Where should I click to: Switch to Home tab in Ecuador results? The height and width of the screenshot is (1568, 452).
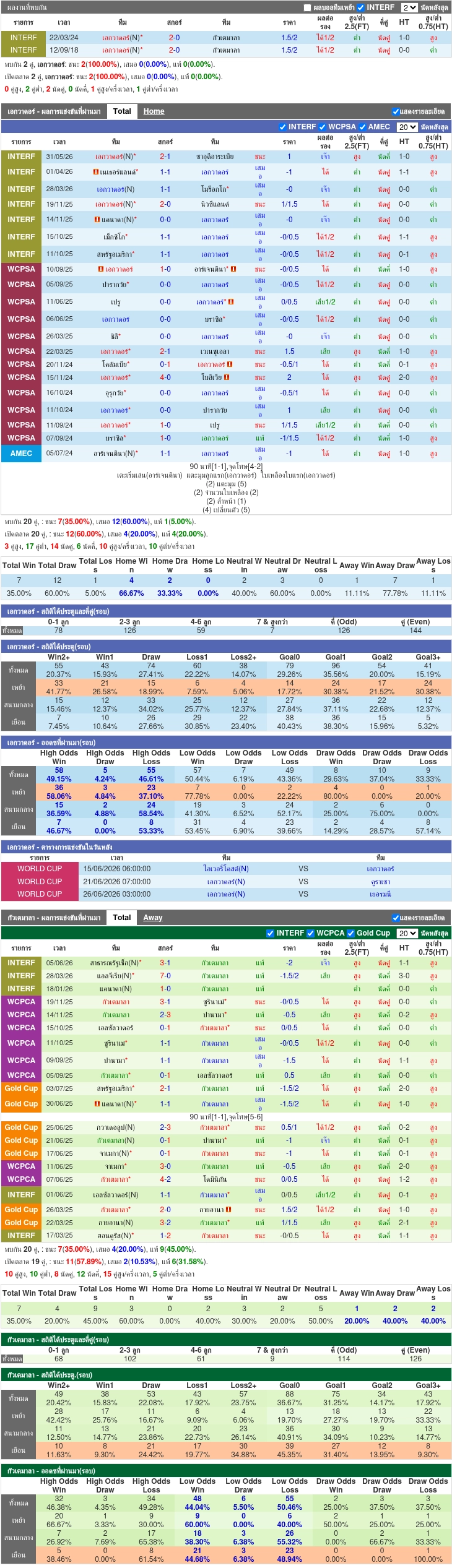[154, 111]
